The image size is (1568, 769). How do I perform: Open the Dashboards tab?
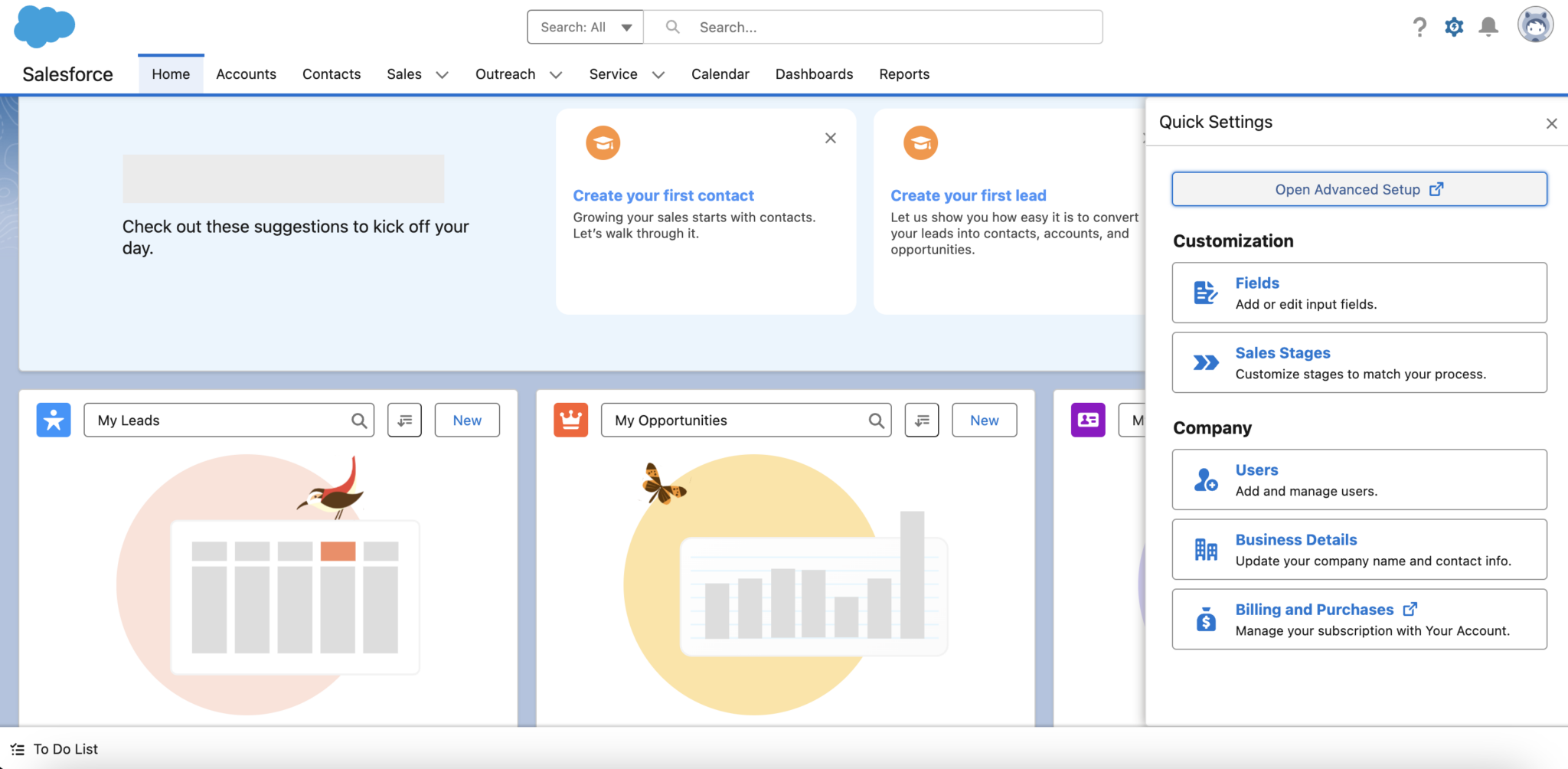814,74
